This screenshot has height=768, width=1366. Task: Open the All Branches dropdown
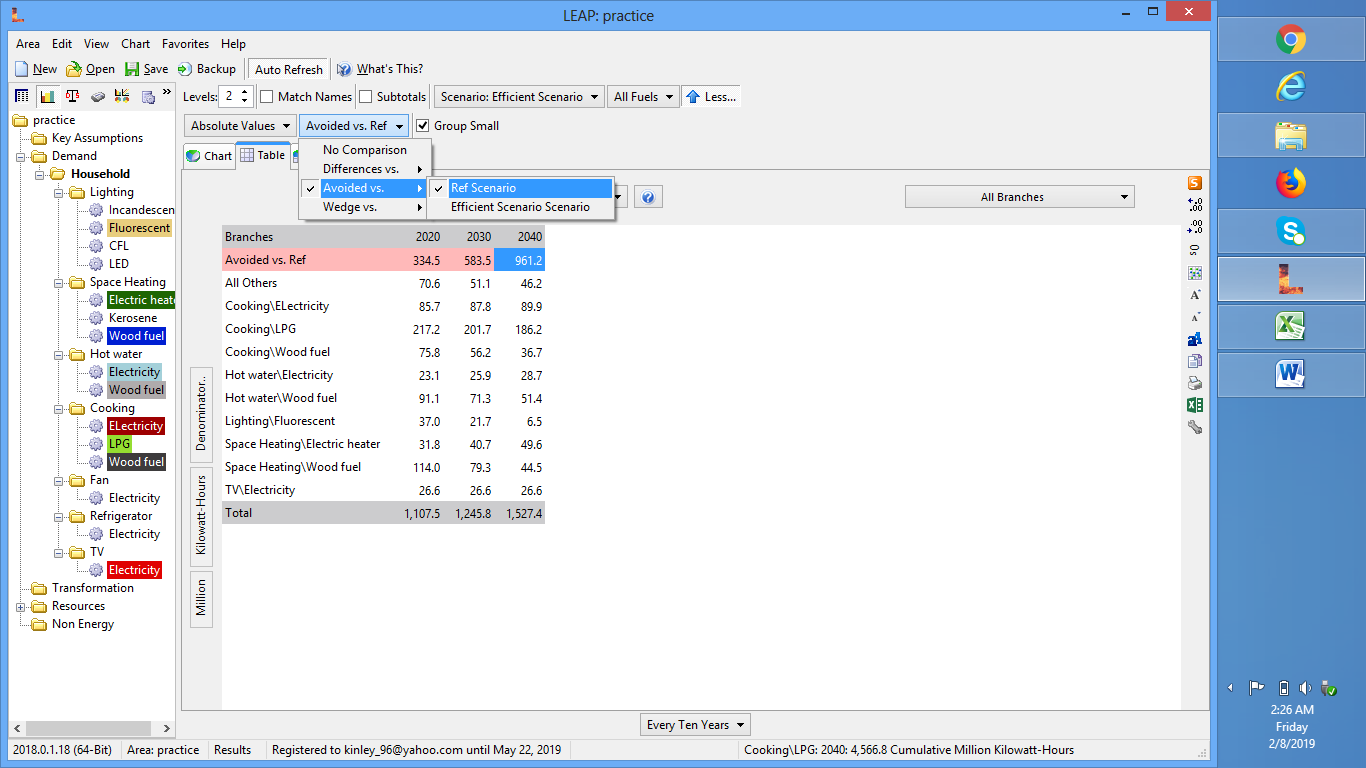tap(1020, 197)
